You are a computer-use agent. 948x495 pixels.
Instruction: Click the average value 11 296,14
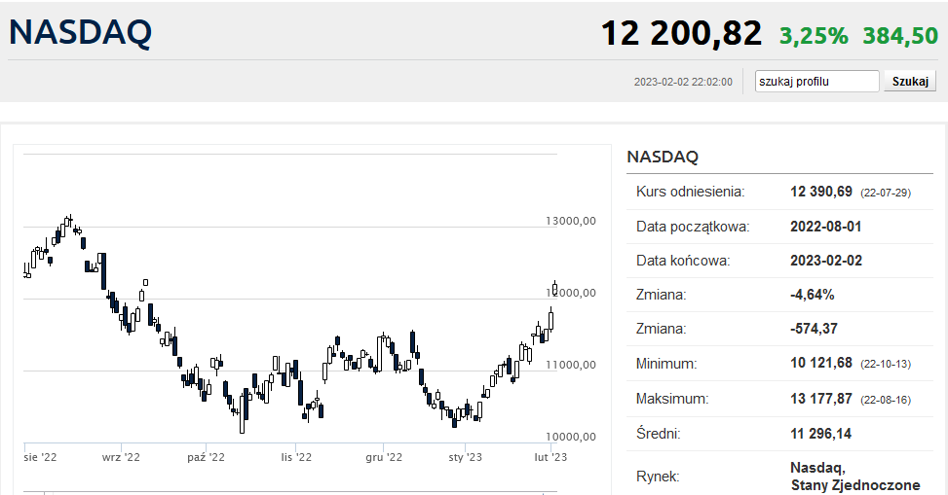[820, 434]
